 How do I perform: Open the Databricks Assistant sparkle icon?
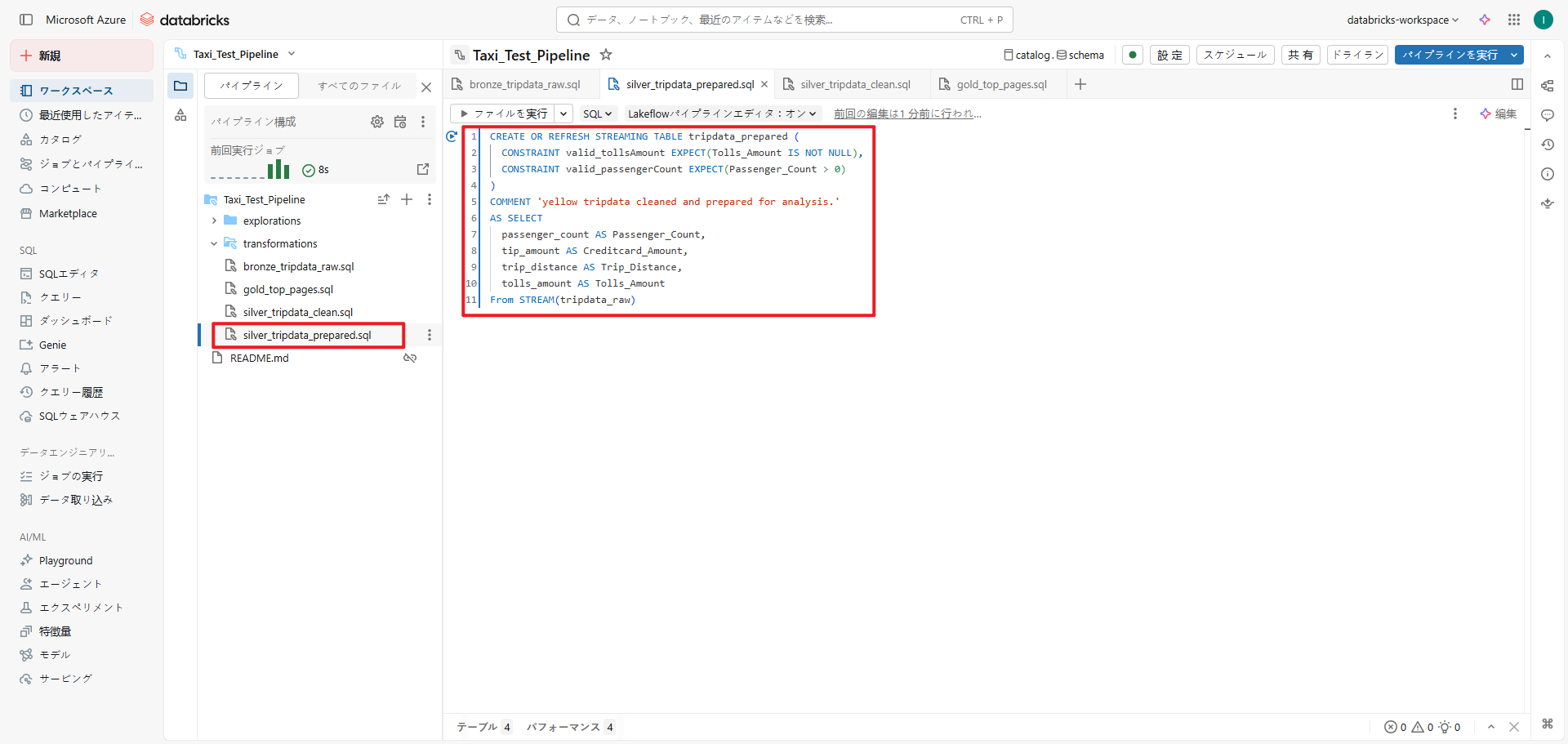click(x=1485, y=20)
